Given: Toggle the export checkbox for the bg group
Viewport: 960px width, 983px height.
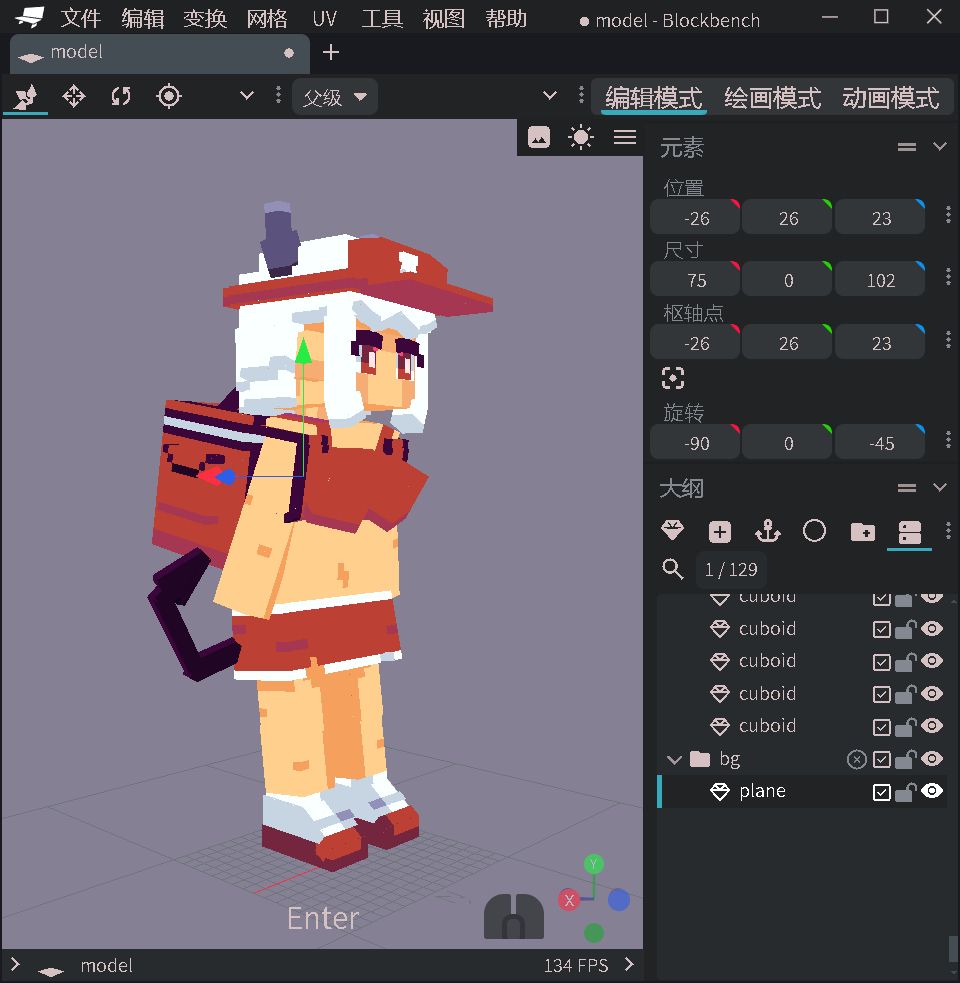Looking at the screenshot, I should 882,760.
